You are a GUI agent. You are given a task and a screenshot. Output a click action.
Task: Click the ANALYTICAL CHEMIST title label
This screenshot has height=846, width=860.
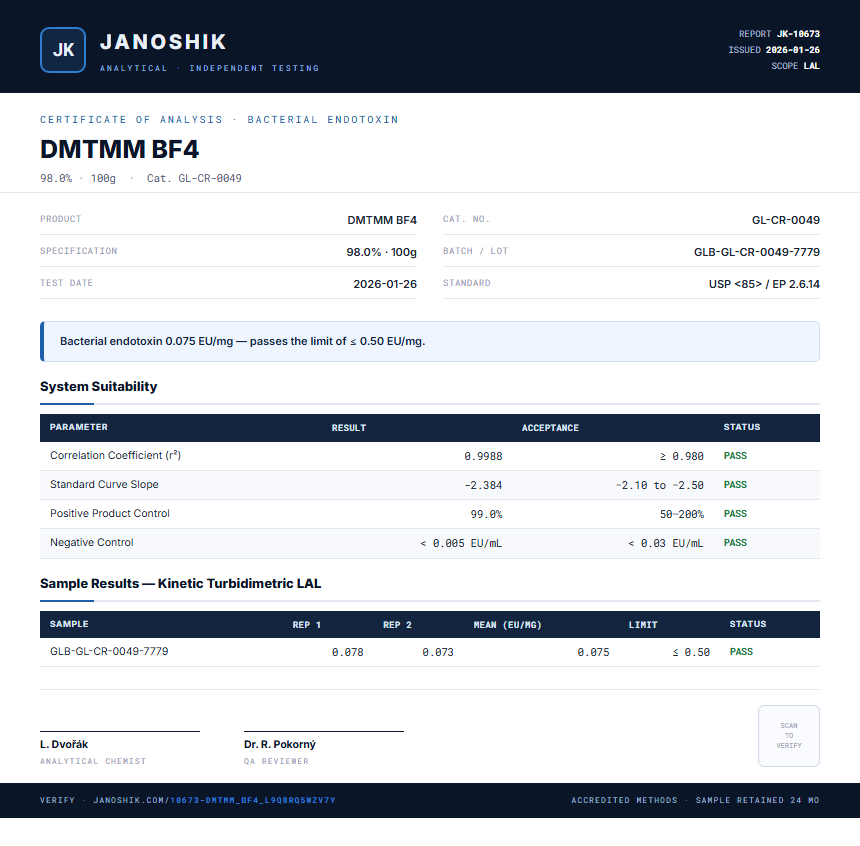point(93,762)
